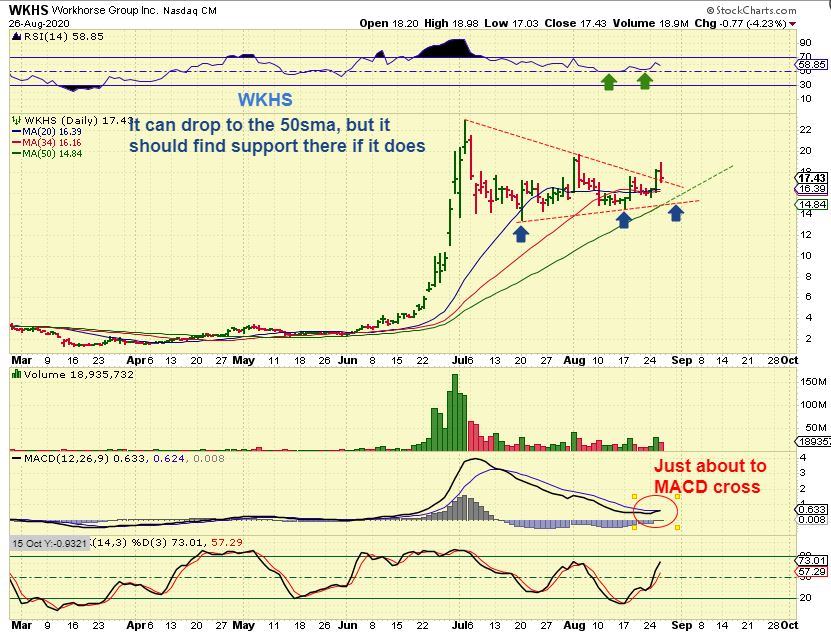Click the Low 17.03 value

pos(511,23)
